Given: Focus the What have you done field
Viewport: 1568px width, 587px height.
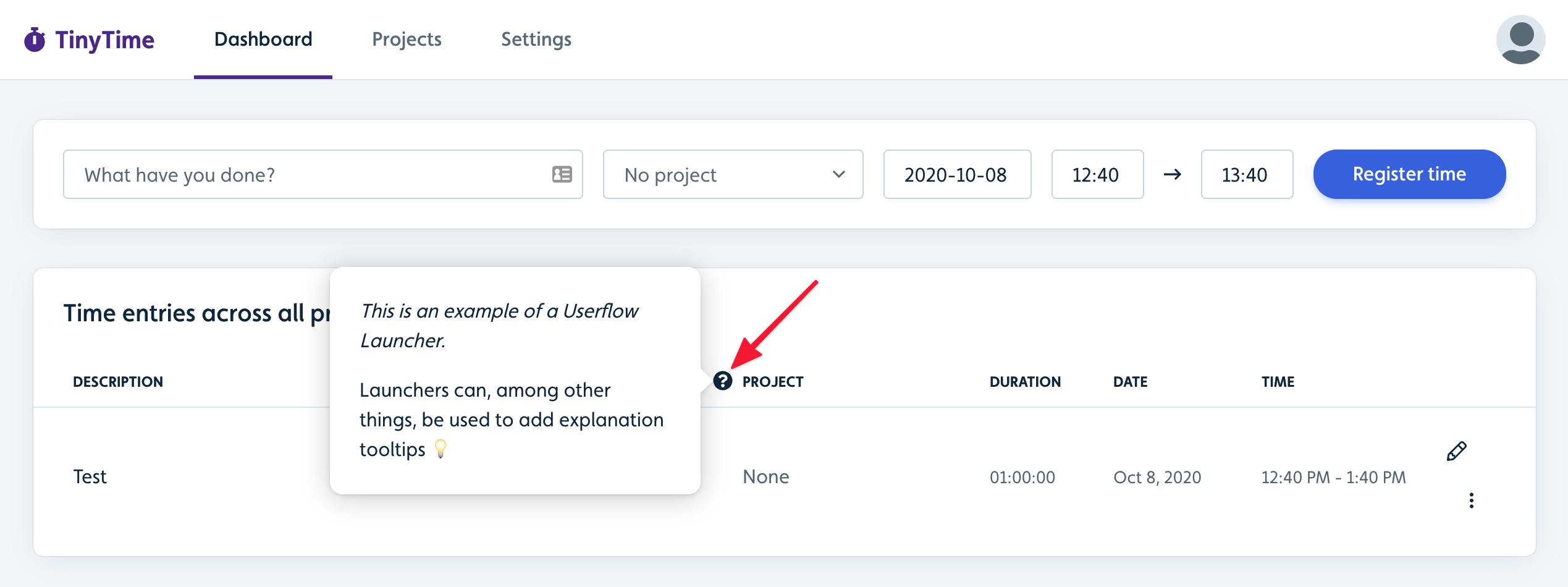Looking at the screenshot, I should (322, 174).
